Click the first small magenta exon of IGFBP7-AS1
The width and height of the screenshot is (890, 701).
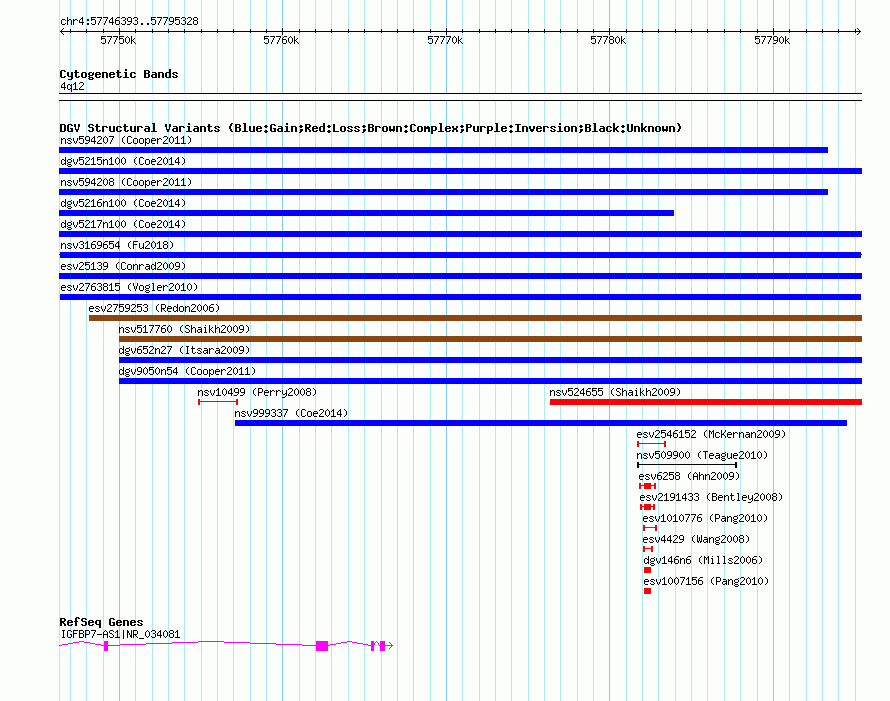point(106,646)
